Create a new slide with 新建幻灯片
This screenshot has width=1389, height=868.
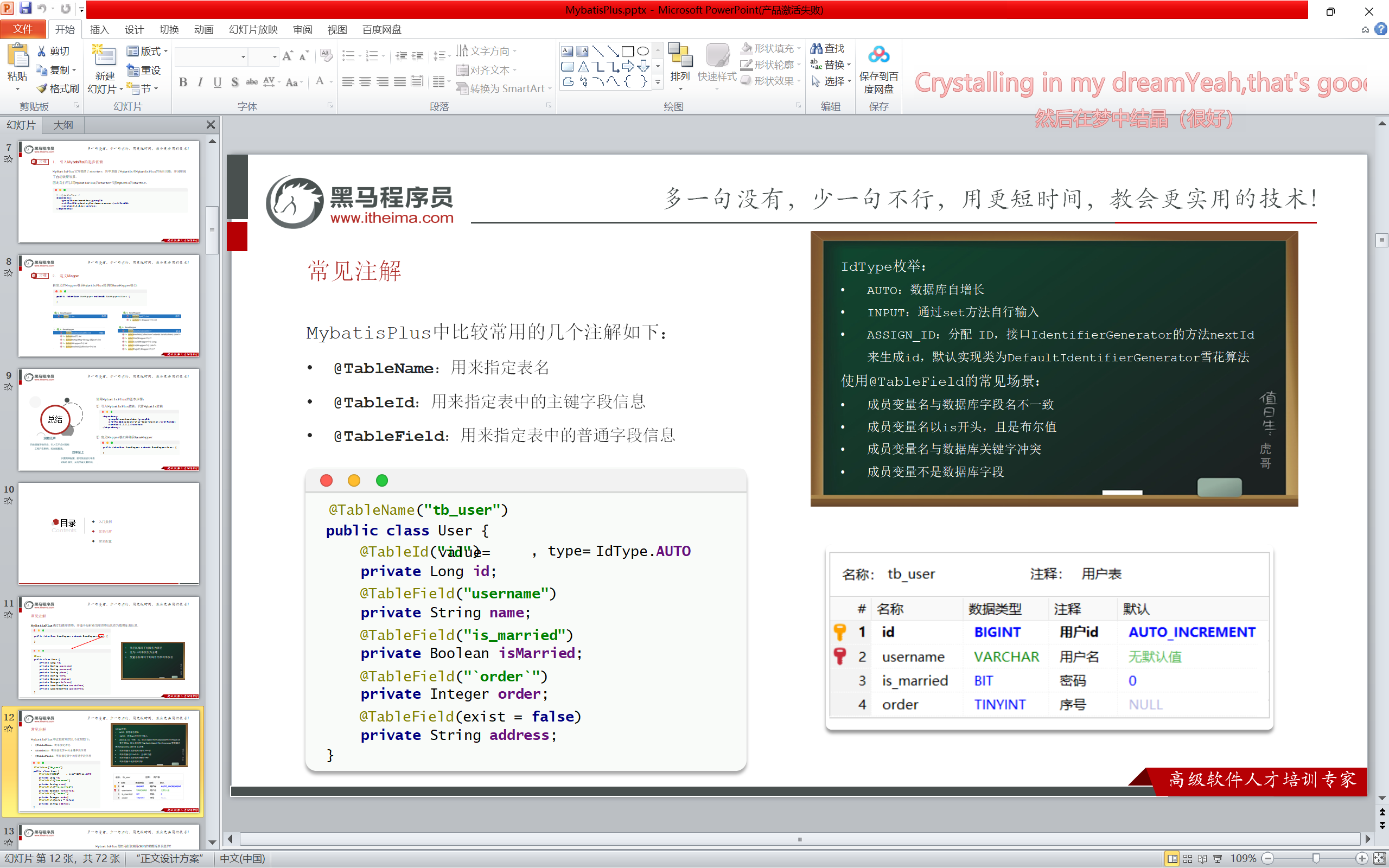pos(105,69)
